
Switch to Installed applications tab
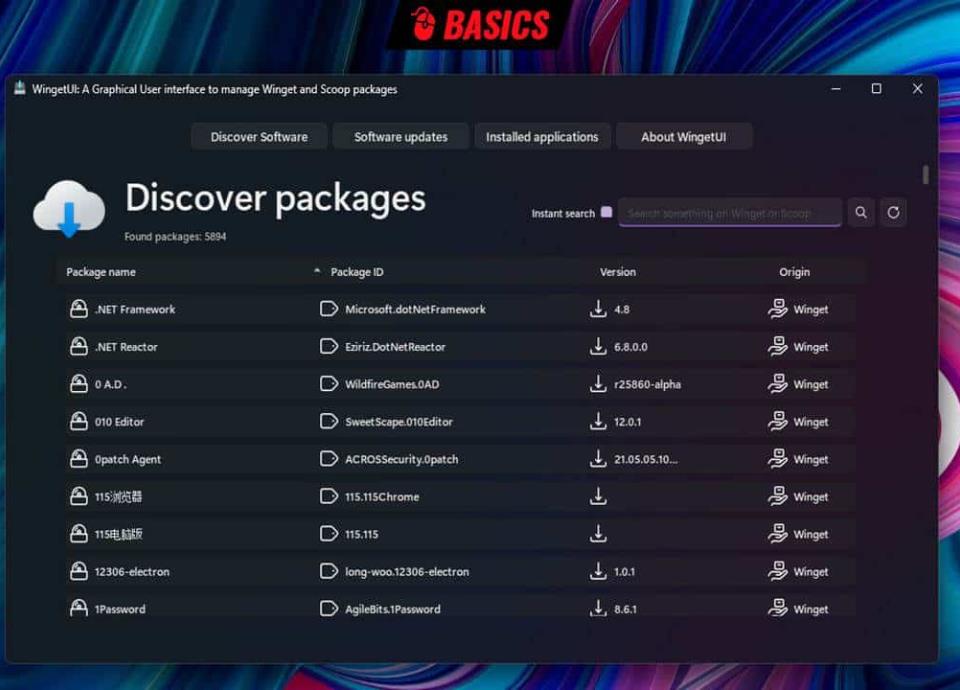point(542,137)
